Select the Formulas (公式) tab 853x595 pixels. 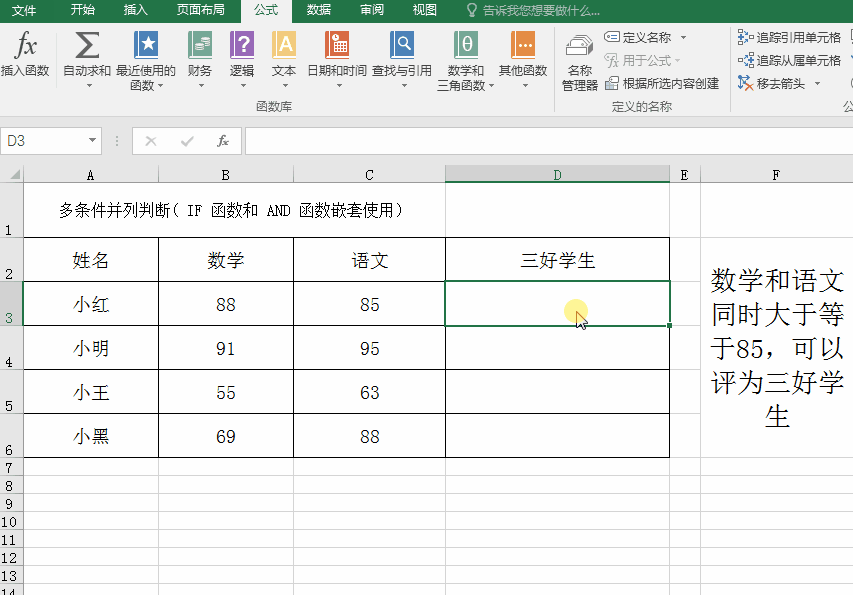click(x=266, y=10)
